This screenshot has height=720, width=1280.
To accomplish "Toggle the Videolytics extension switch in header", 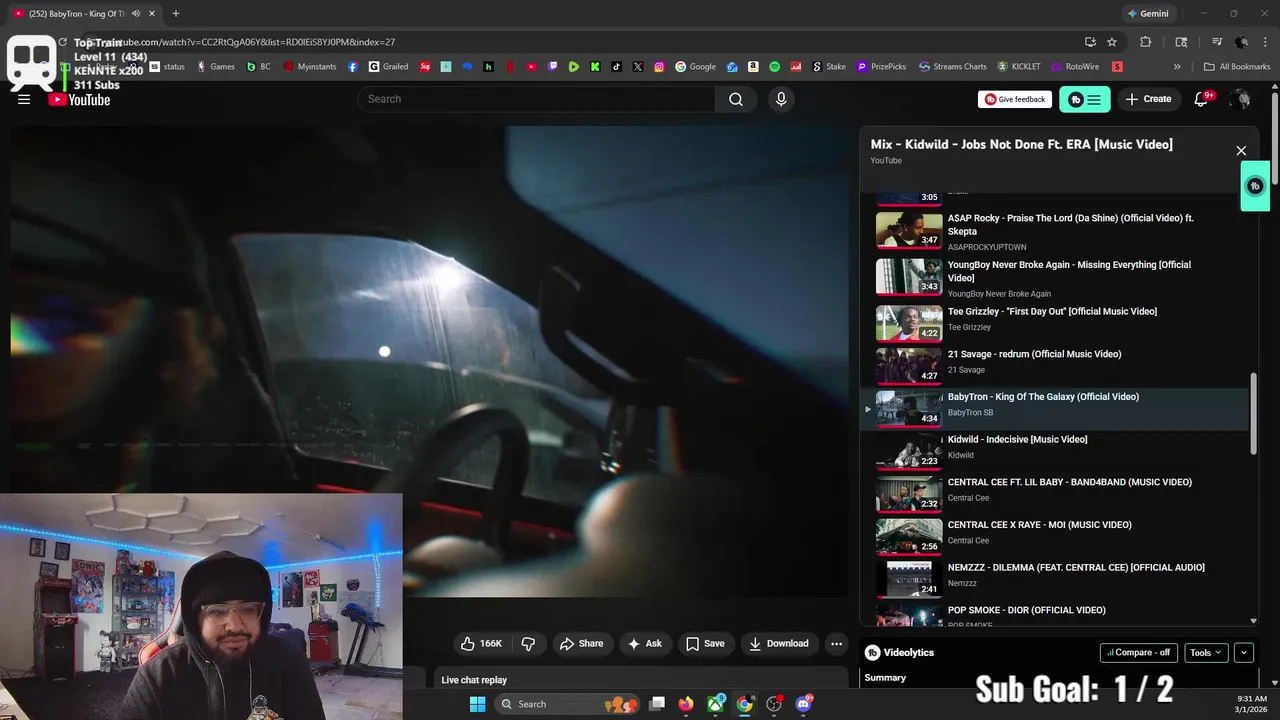I will [1085, 99].
